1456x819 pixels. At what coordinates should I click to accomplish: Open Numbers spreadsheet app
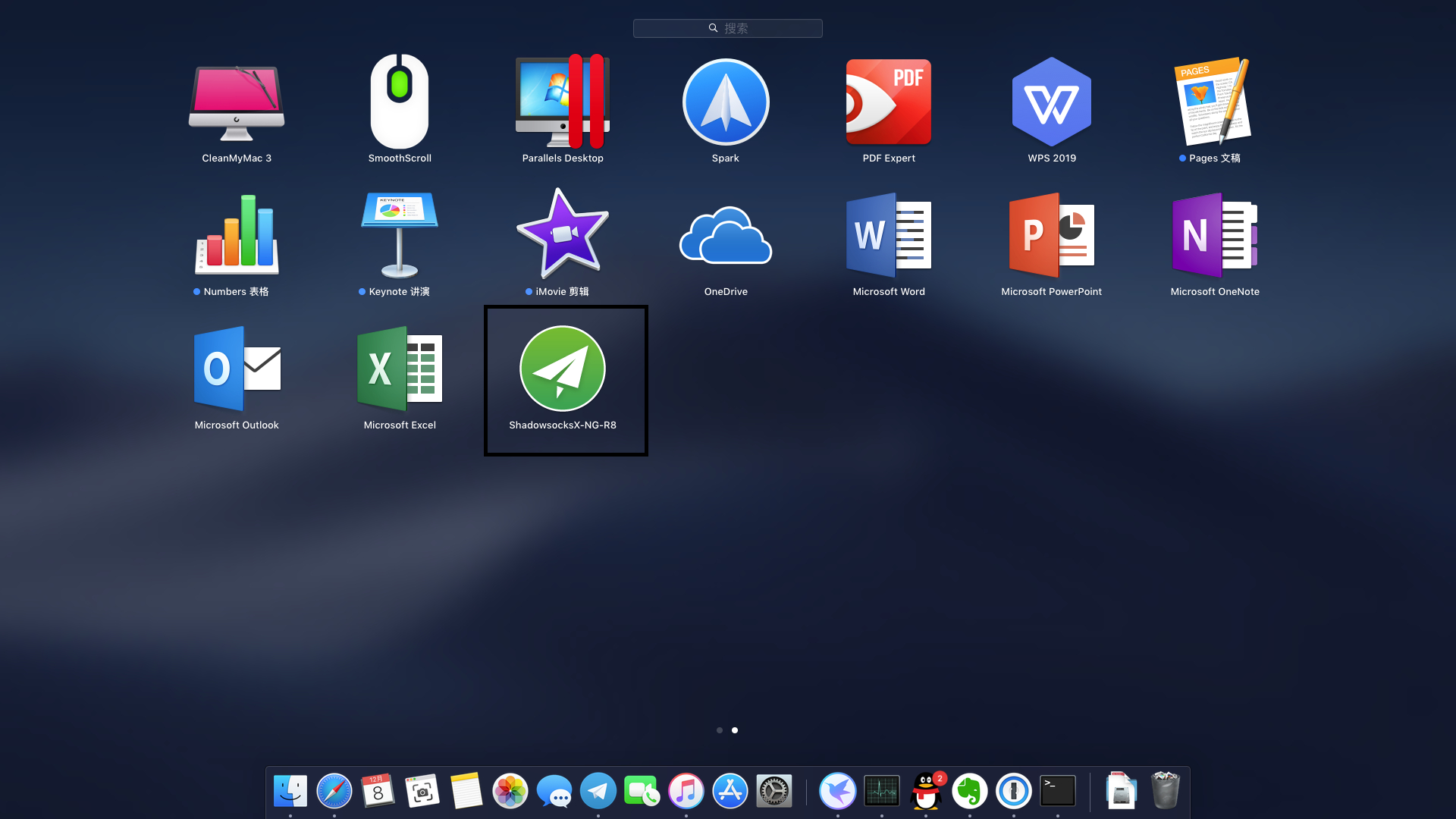[x=237, y=235]
